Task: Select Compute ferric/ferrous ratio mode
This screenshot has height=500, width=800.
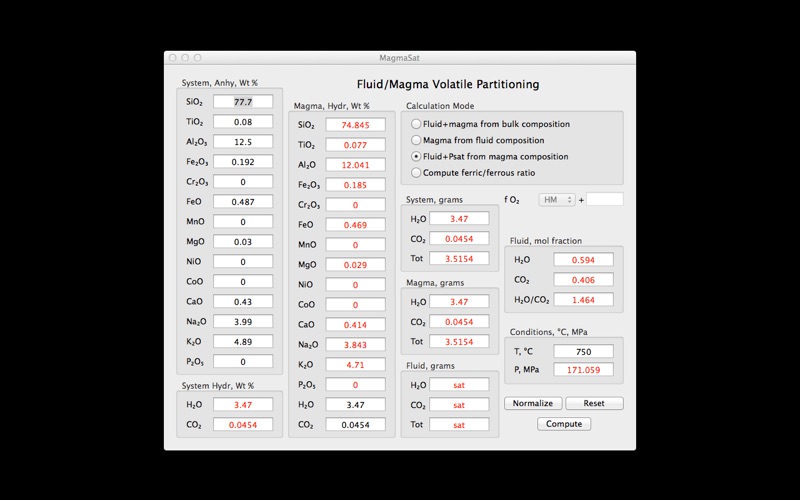Action: coord(473,173)
